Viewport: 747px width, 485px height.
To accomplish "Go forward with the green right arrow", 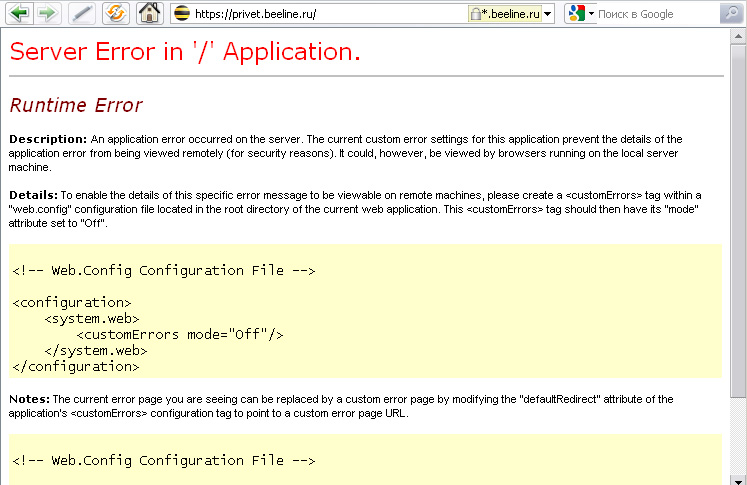I will (x=47, y=13).
